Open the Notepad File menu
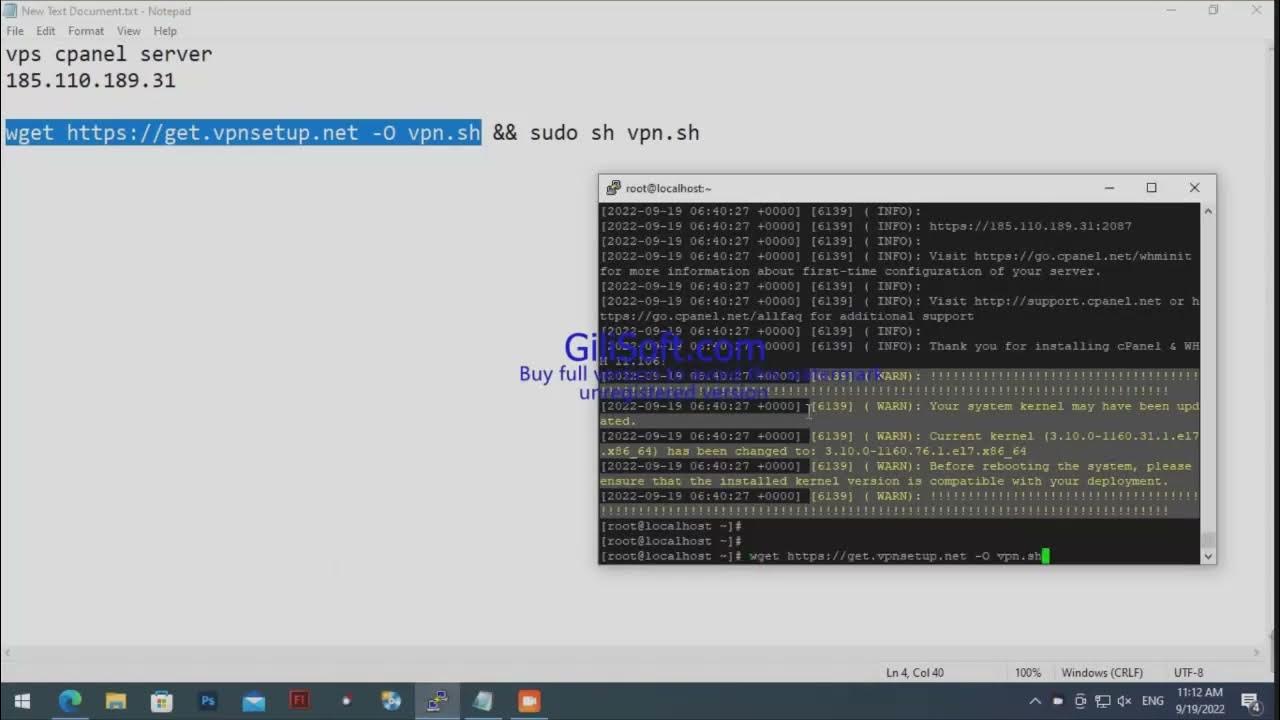This screenshot has height=720, width=1280. (x=15, y=31)
